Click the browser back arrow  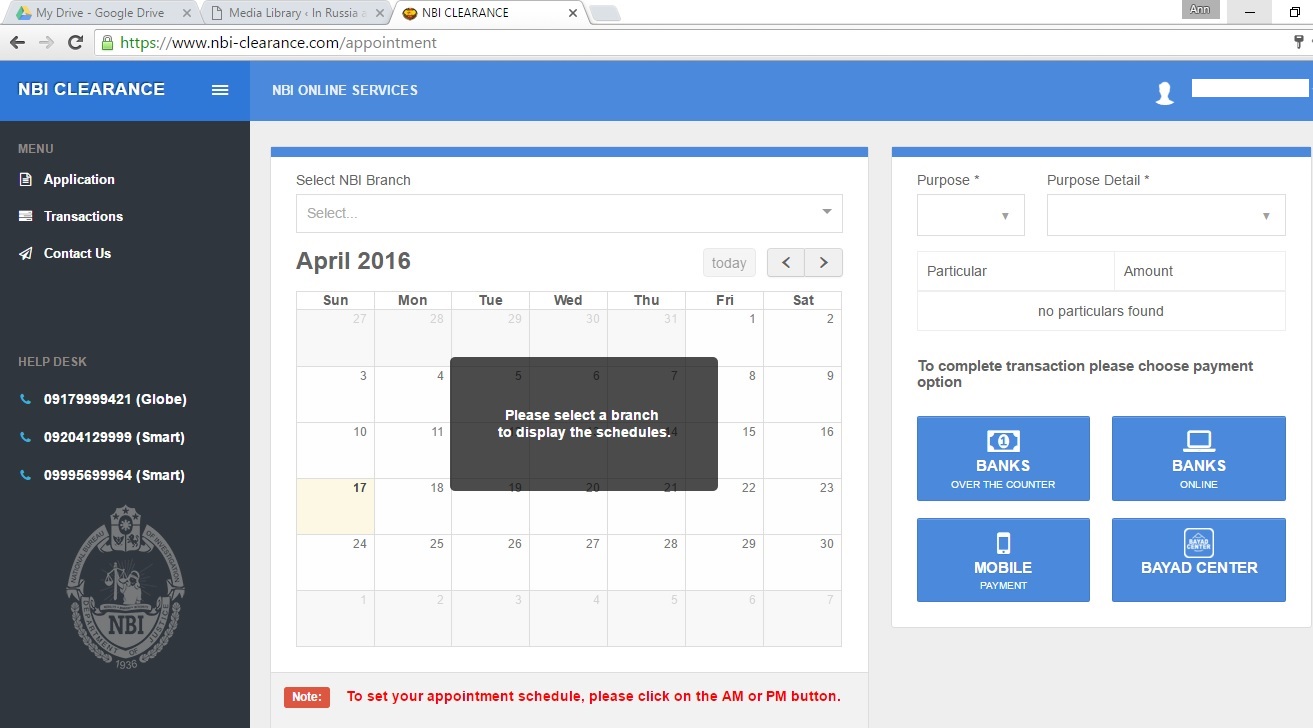pos(17,43)
